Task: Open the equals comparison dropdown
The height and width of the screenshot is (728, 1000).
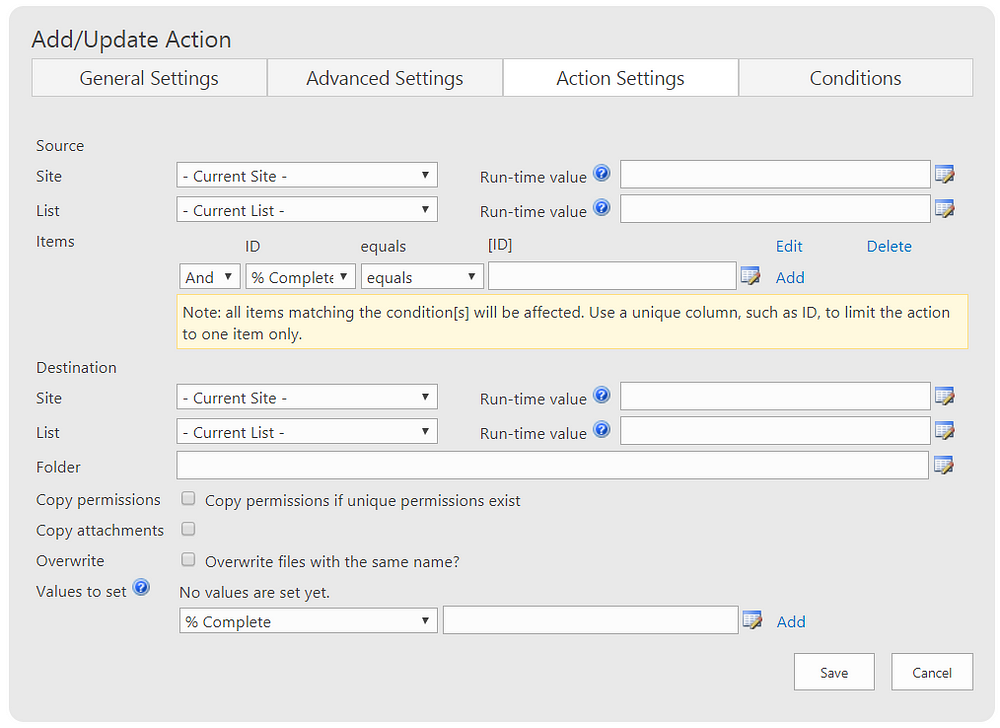Action: pyautogui.click(x=422, y=277)
